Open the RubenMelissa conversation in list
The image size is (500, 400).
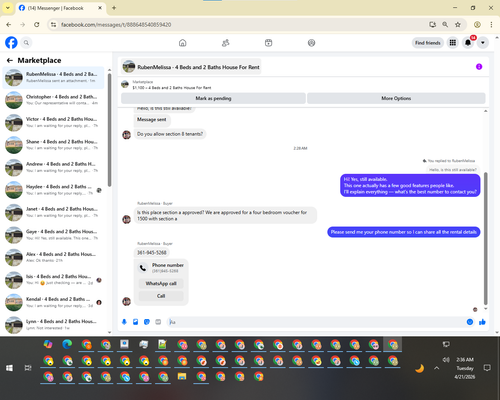tap(53, 77)
